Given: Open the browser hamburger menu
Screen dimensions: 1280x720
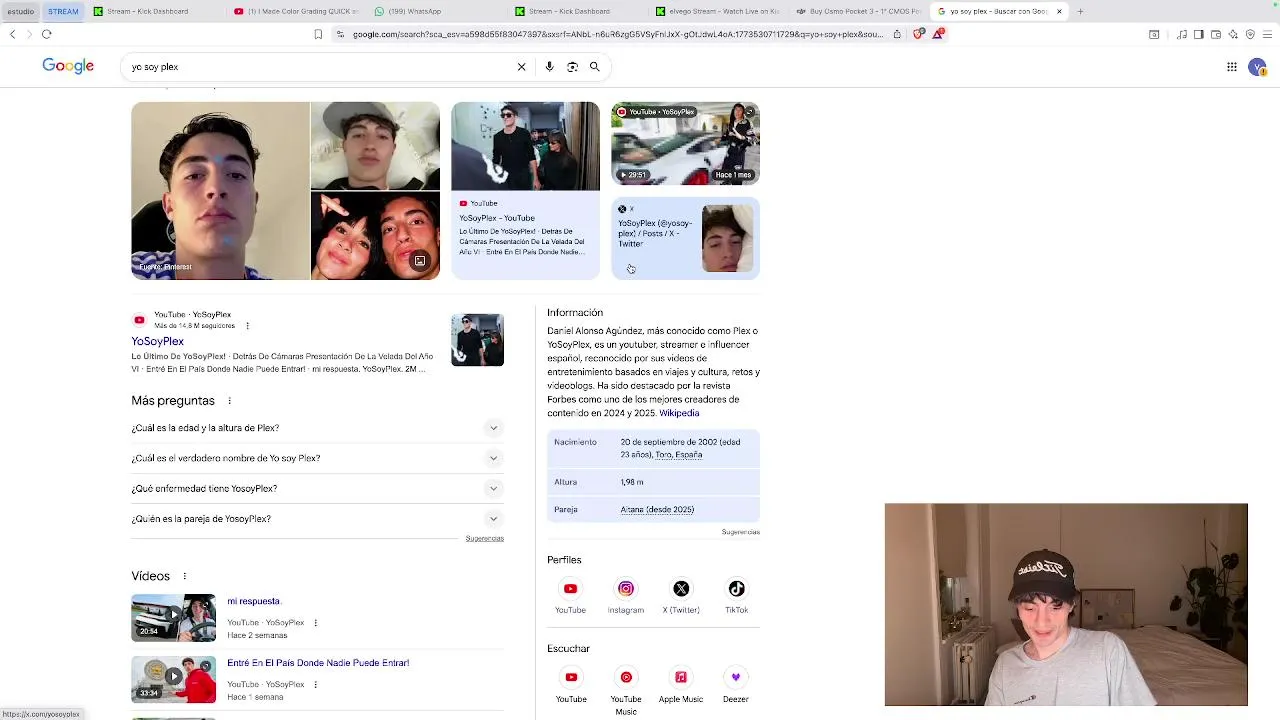Looking at the screenshot, I should [1267, 34].
